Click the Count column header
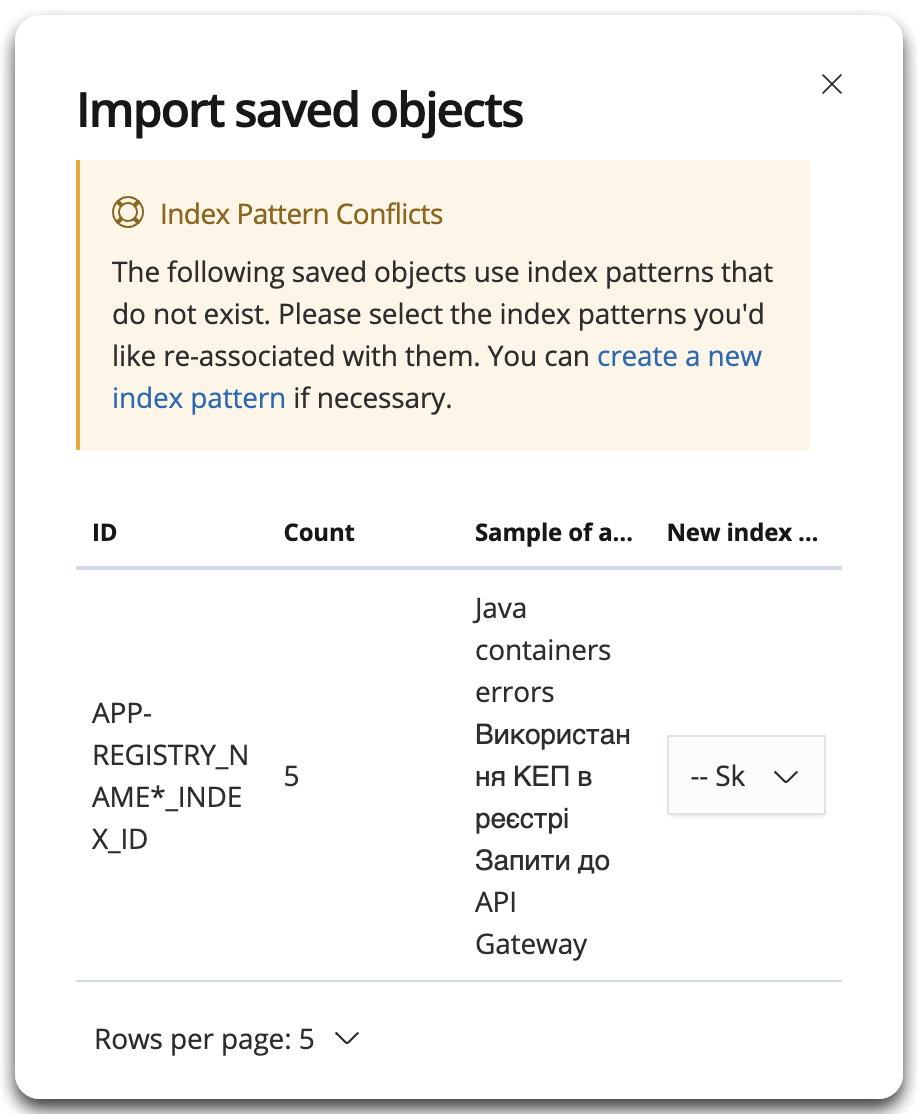Image resolution: width=918 pixels, height=1114 pixels. point(319,533)
